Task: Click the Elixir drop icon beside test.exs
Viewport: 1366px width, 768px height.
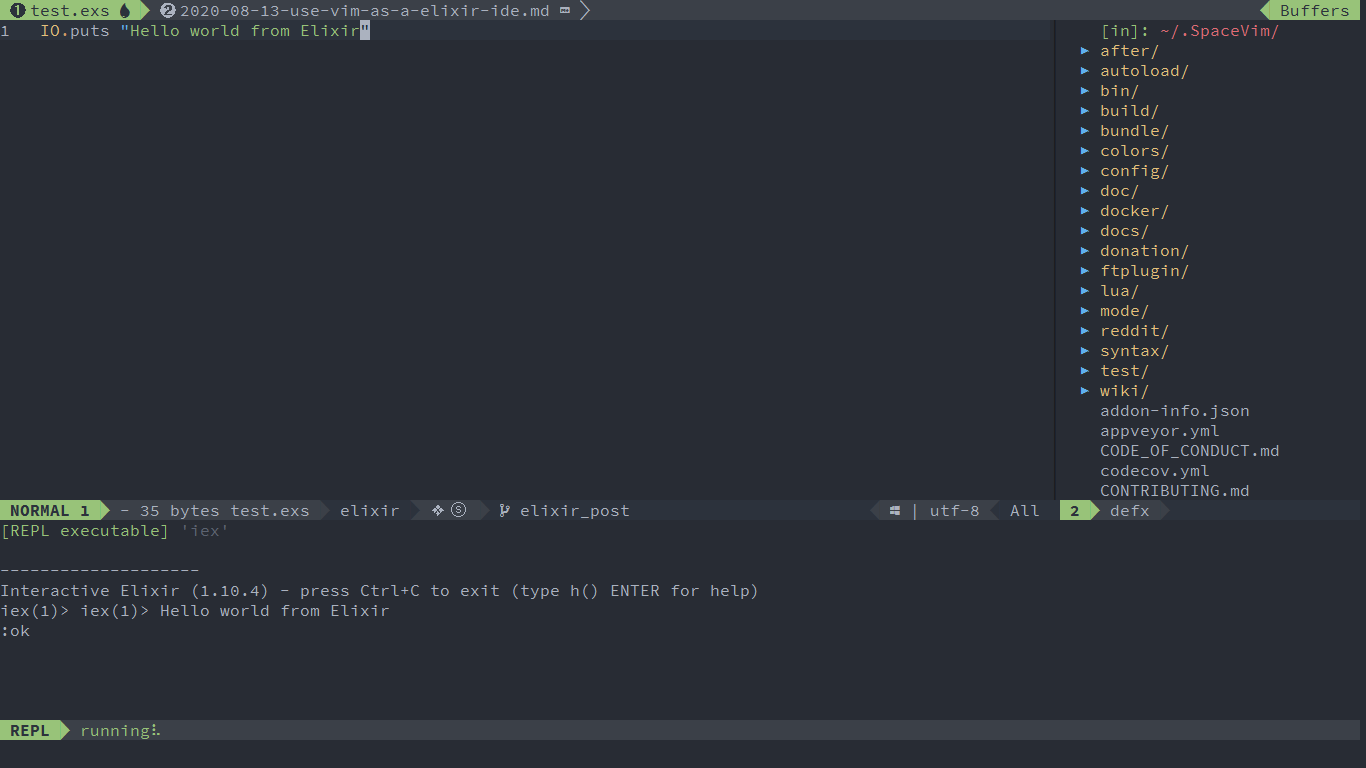Action: tap(125, 11)
